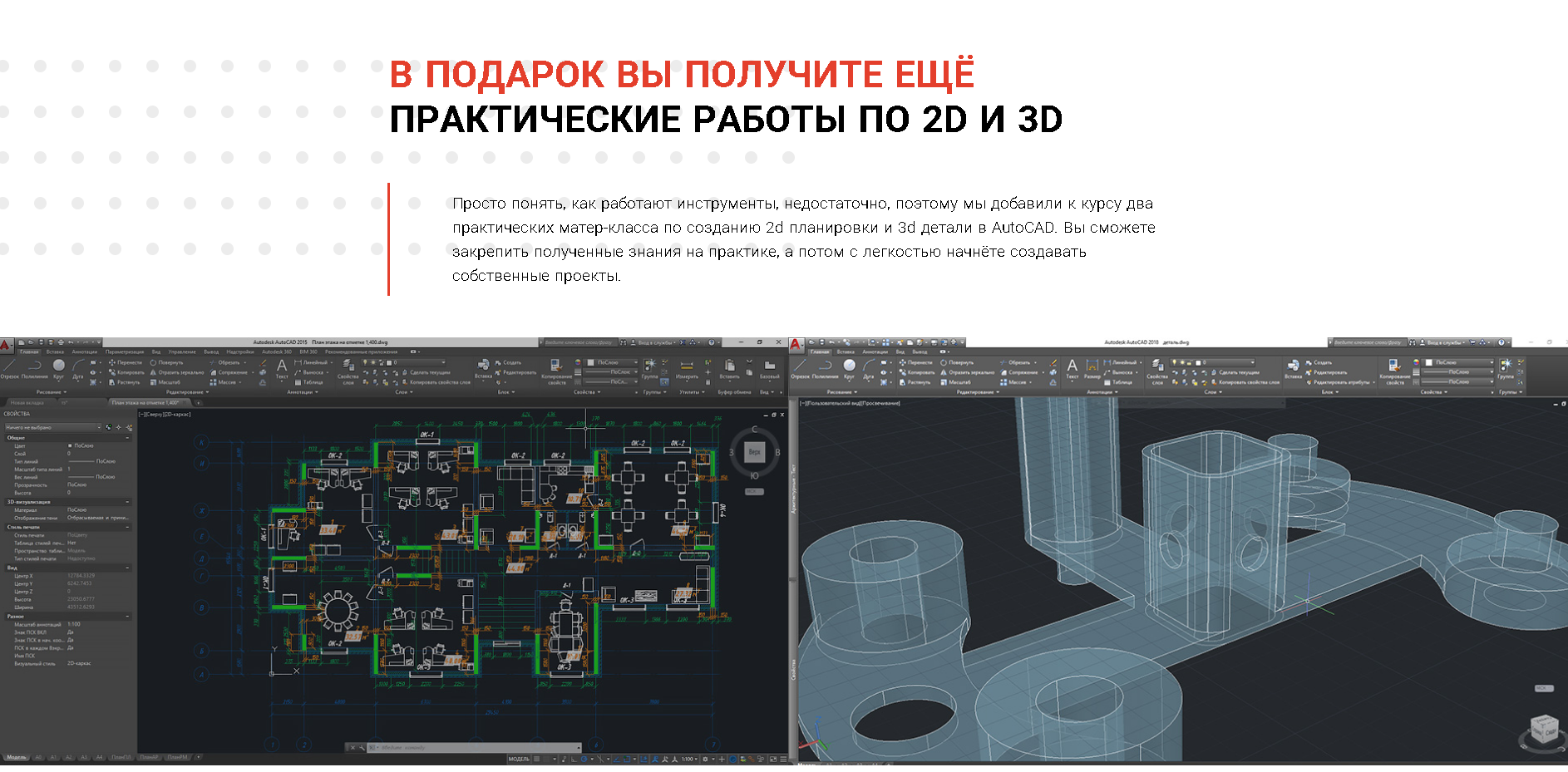The width and height of the screenshot is (1568, 772).
Task: Click Копировать tool in AutoCAD 2015 ribbon
Action: (x=126, y=372)
